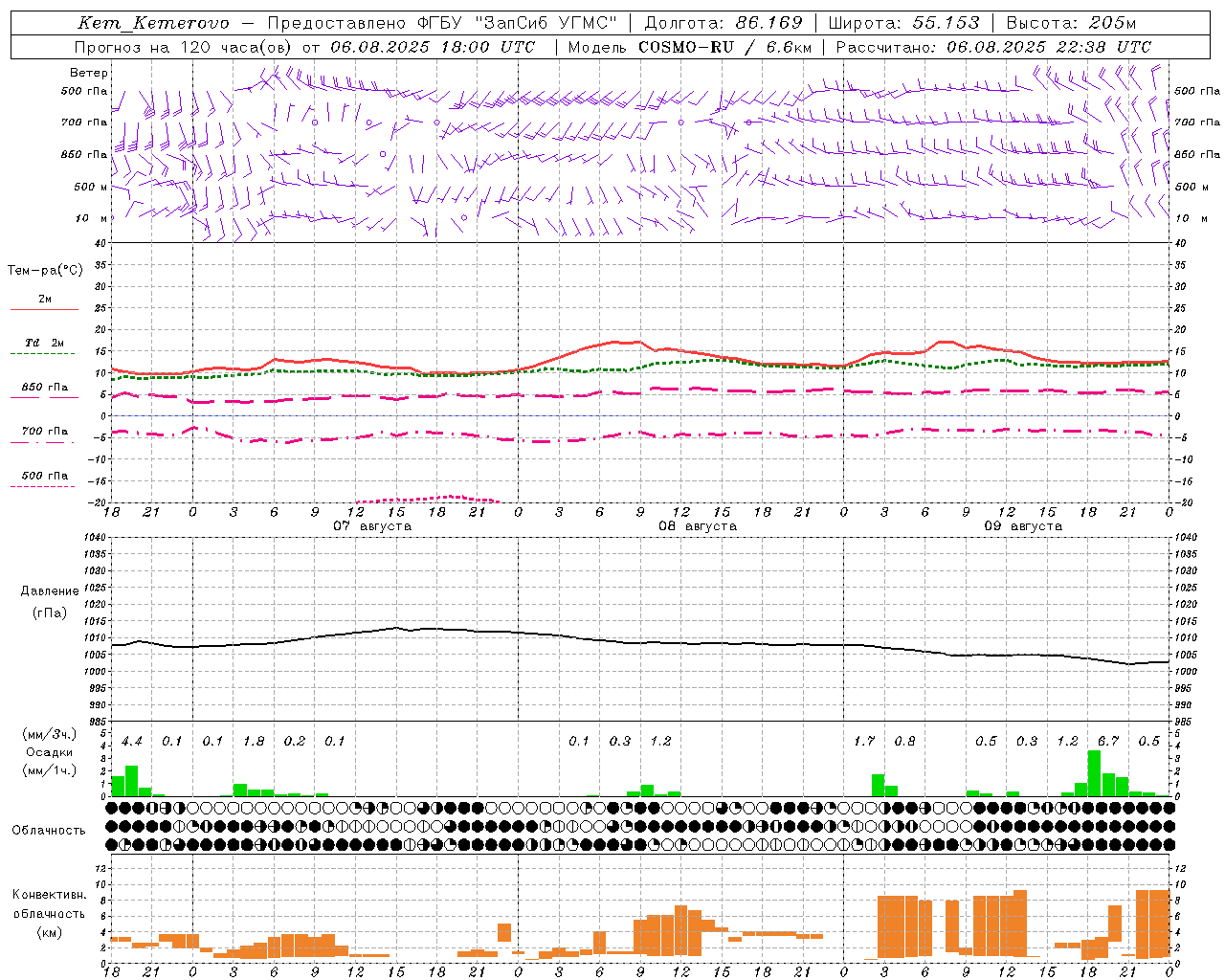Viewport: 1225px width, 980px height.
Task: Click the precipitation total 1.8
Action: tap(254, 741)
